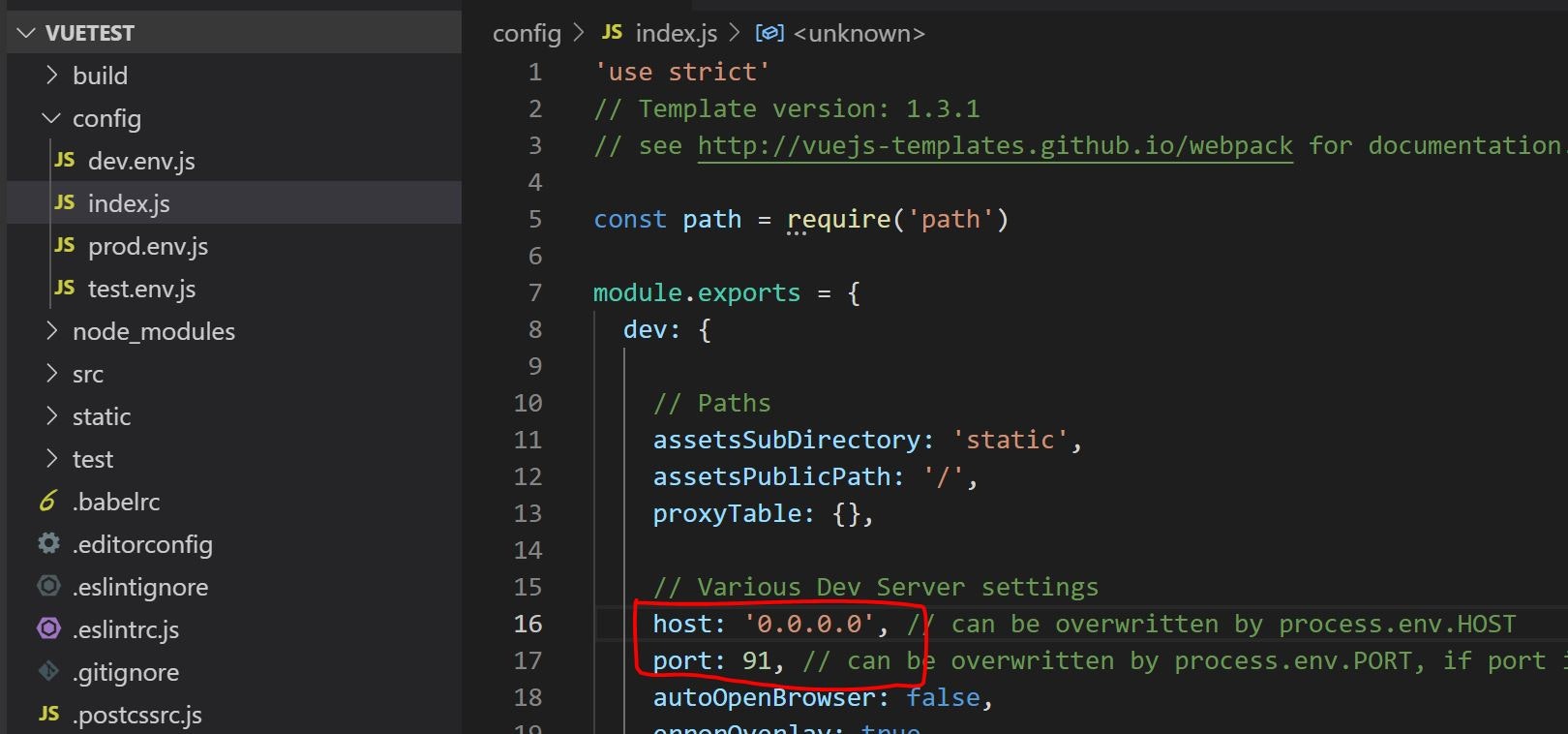Click JS icon beside prod.env.js

tap(65, 245)
